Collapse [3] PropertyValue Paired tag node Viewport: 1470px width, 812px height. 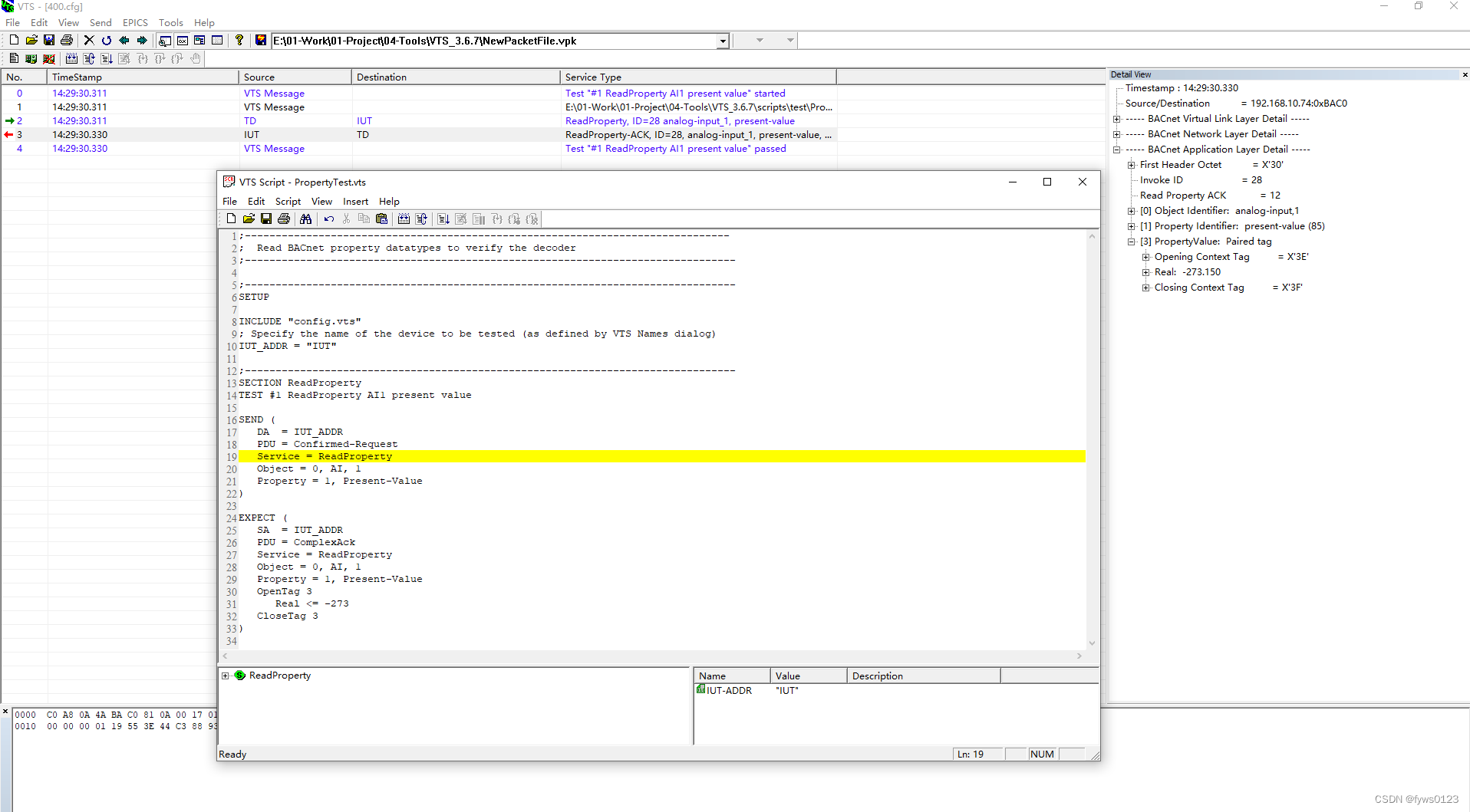tap(1131, 242)
